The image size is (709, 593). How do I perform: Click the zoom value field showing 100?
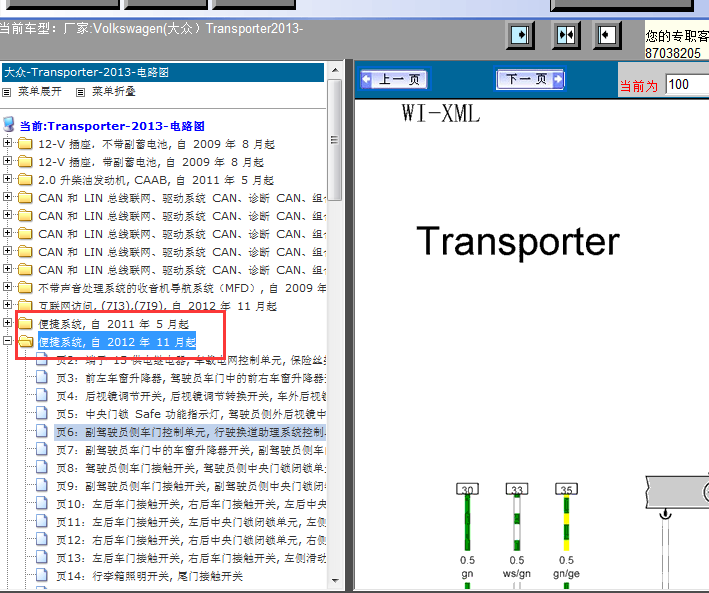click(687, 85)
